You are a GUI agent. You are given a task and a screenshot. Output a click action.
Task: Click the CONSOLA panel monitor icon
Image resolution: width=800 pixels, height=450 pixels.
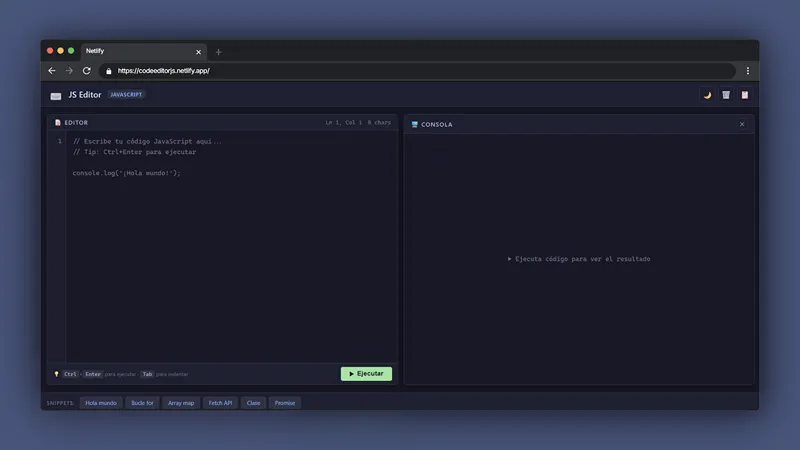point(415,124)
